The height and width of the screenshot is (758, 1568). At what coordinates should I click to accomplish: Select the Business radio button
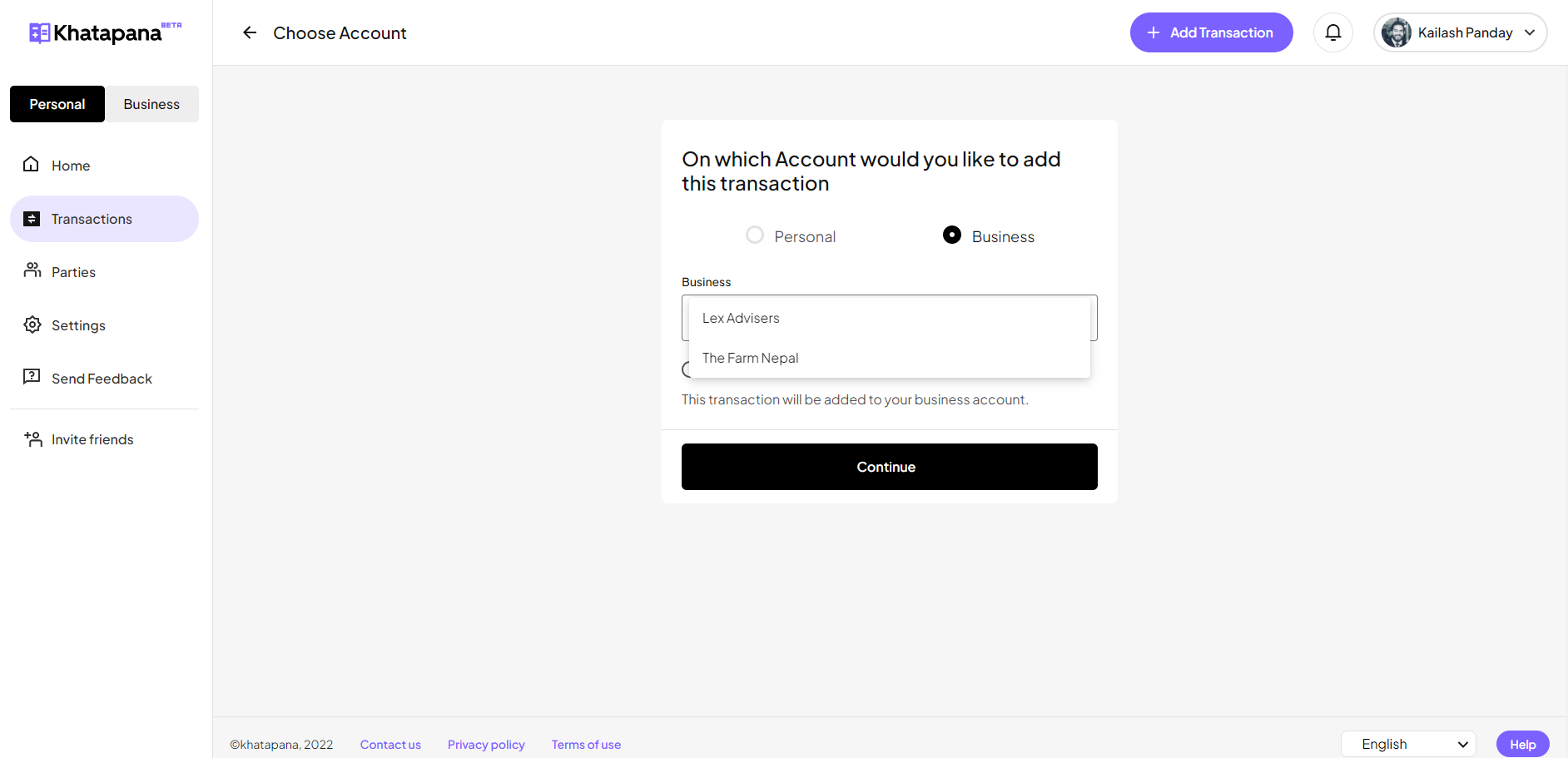pos(952,235)
